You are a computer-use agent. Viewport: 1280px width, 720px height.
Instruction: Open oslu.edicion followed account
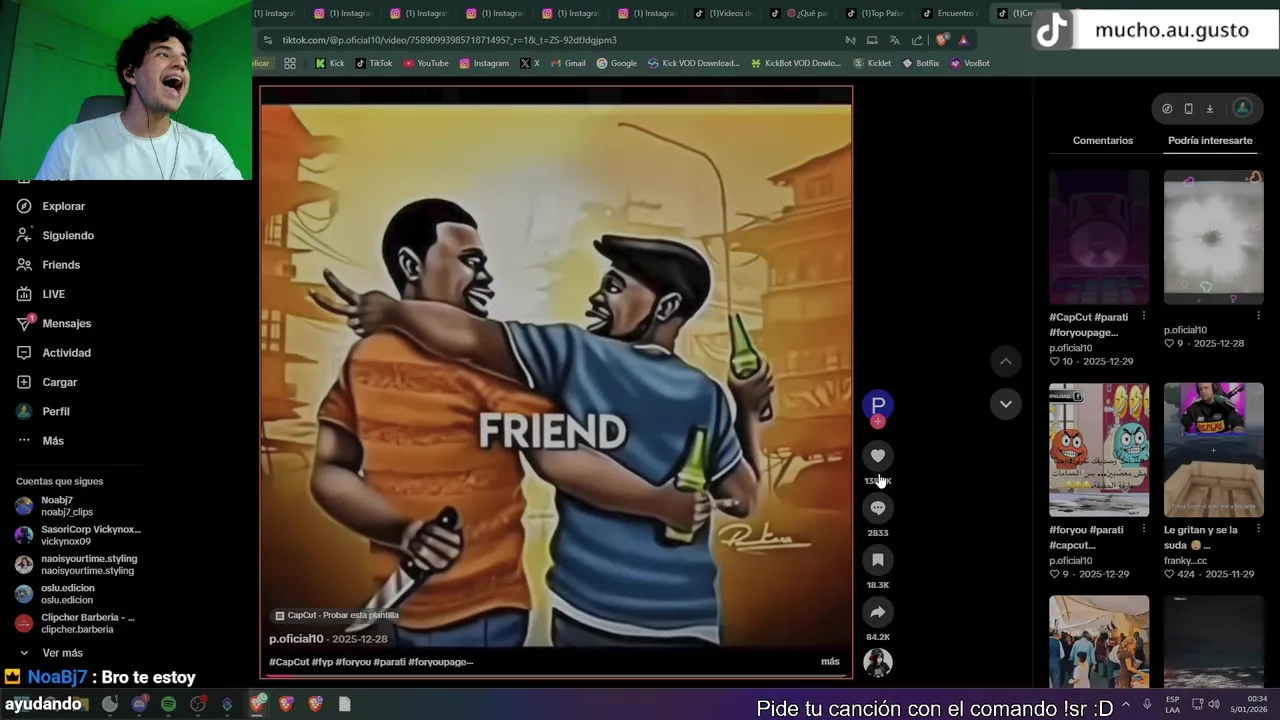pyautogui.click(x=56, y=594)
